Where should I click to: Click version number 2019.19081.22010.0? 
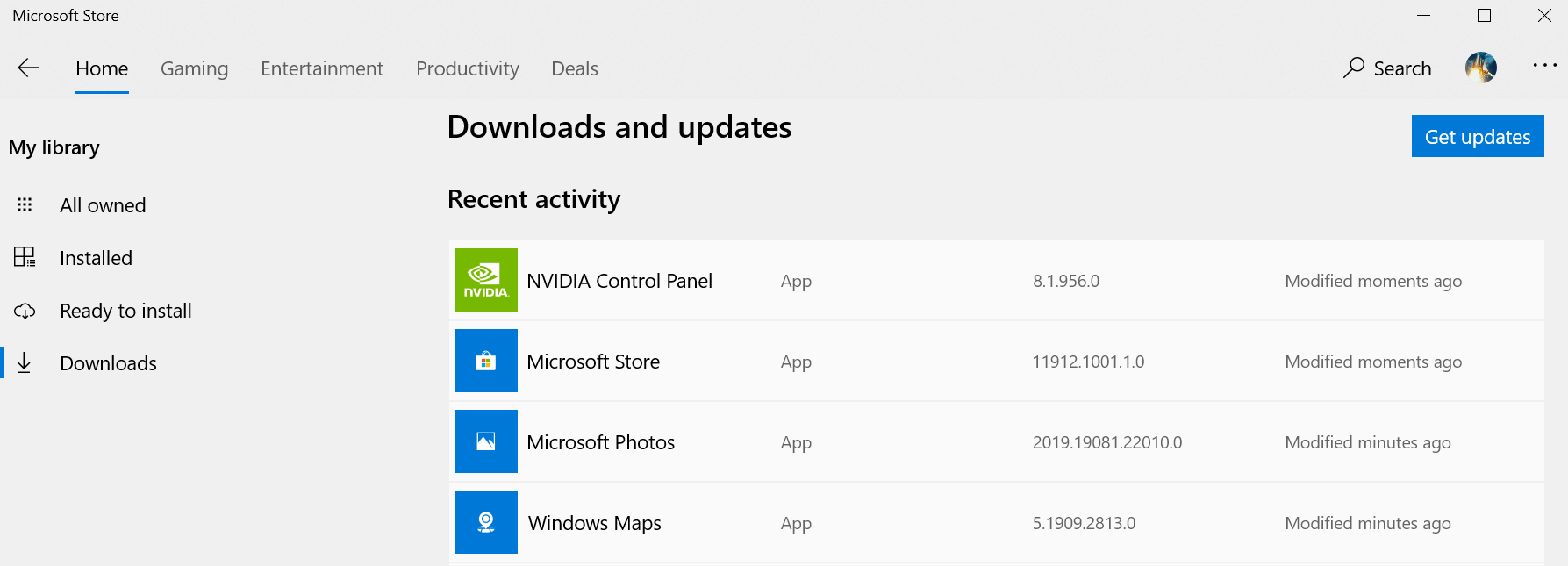pyautogui.click(x=1107, y=442)
